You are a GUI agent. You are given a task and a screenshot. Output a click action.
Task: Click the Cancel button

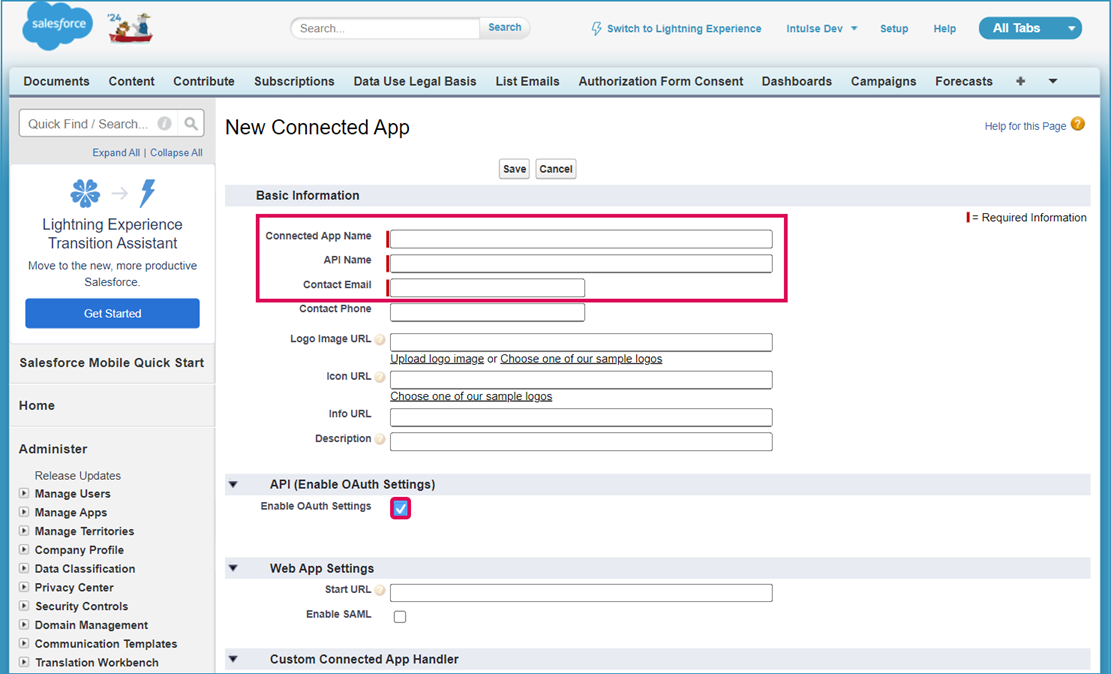(x=556, y=169)
